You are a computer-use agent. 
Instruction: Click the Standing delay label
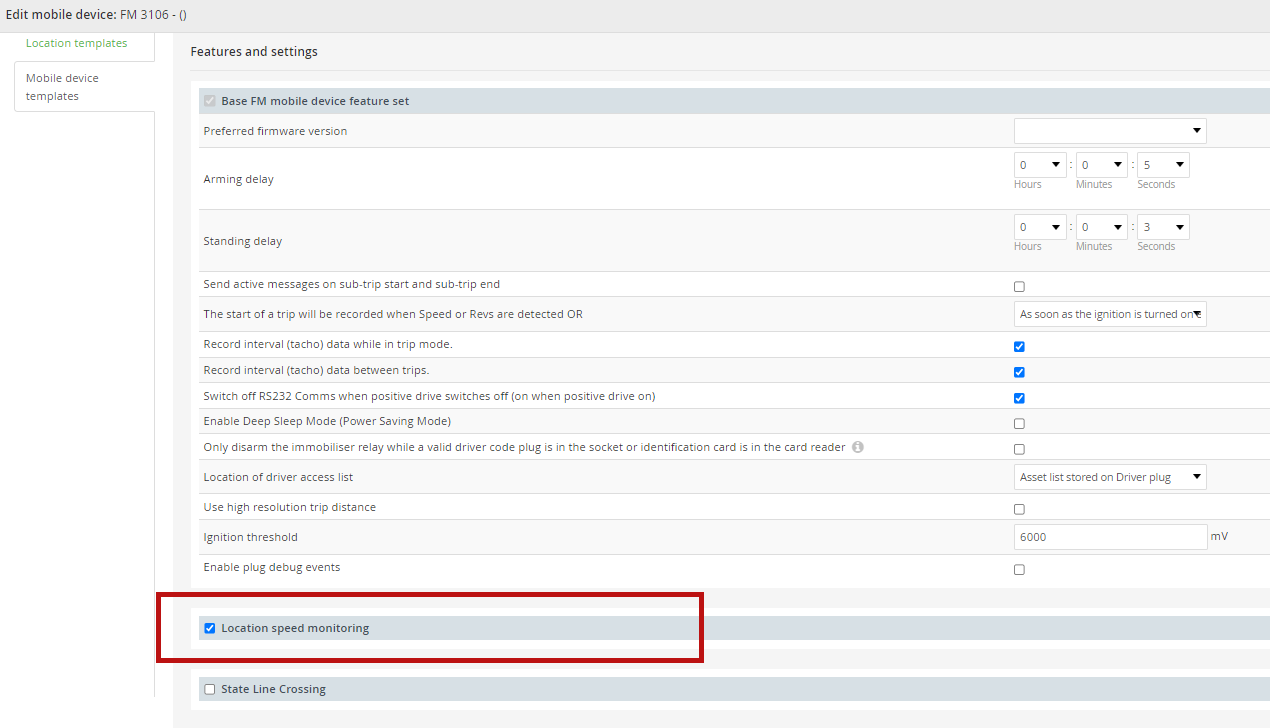[x=242, y=241]
